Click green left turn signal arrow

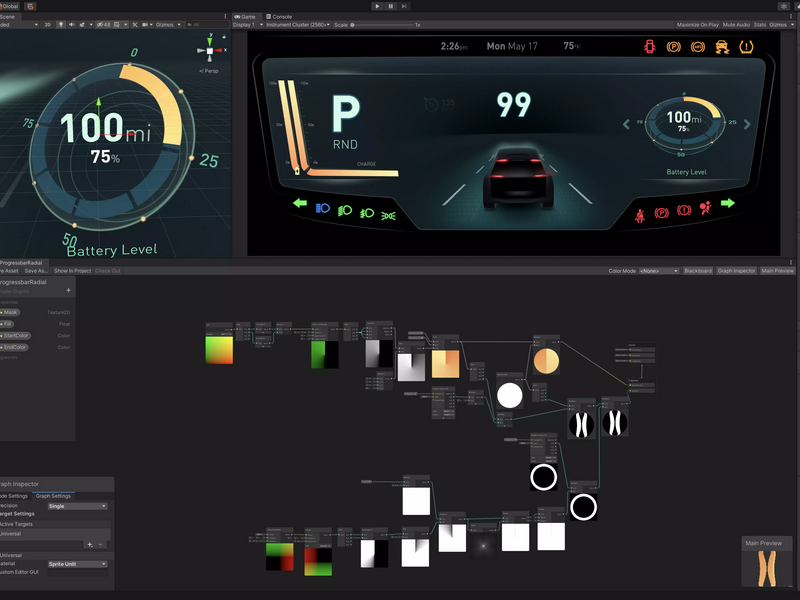pyautogui.click(x=300, y=203)
